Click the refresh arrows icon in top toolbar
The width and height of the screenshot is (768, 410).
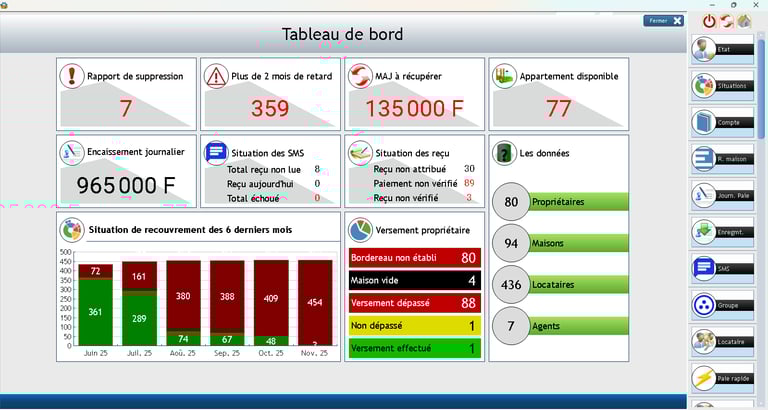click(x=726, y=21)
